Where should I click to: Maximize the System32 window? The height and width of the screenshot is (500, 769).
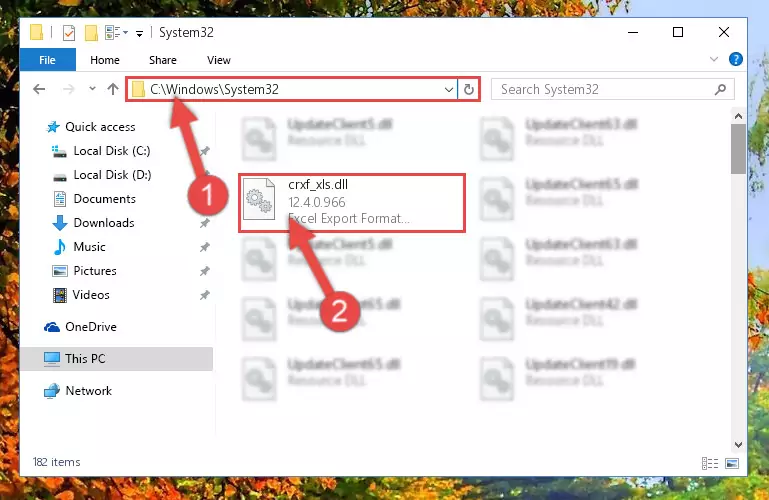pyautogui.click(x=678, y=32)
